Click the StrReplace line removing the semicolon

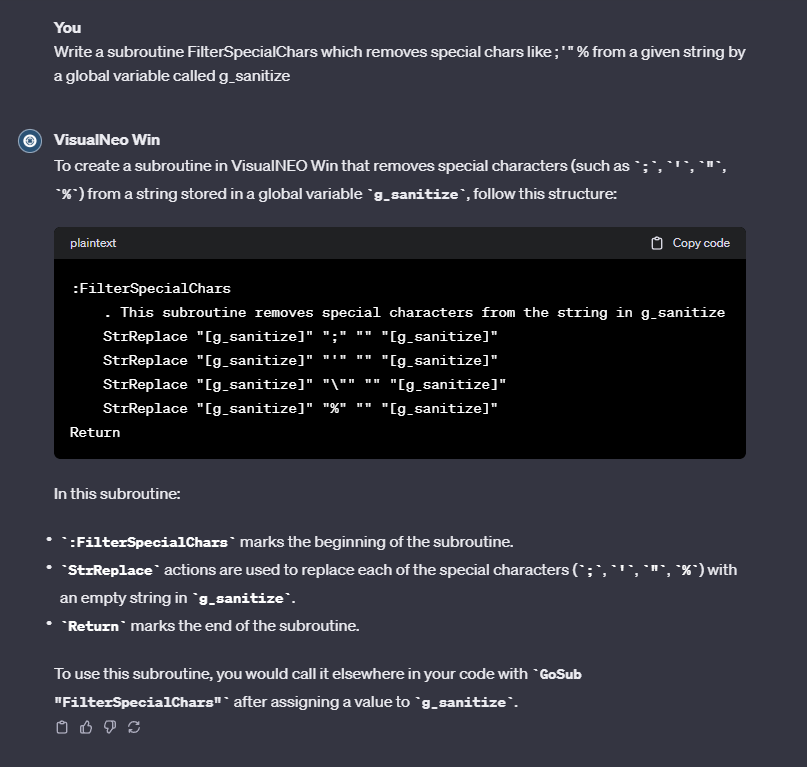coord(300,336)
